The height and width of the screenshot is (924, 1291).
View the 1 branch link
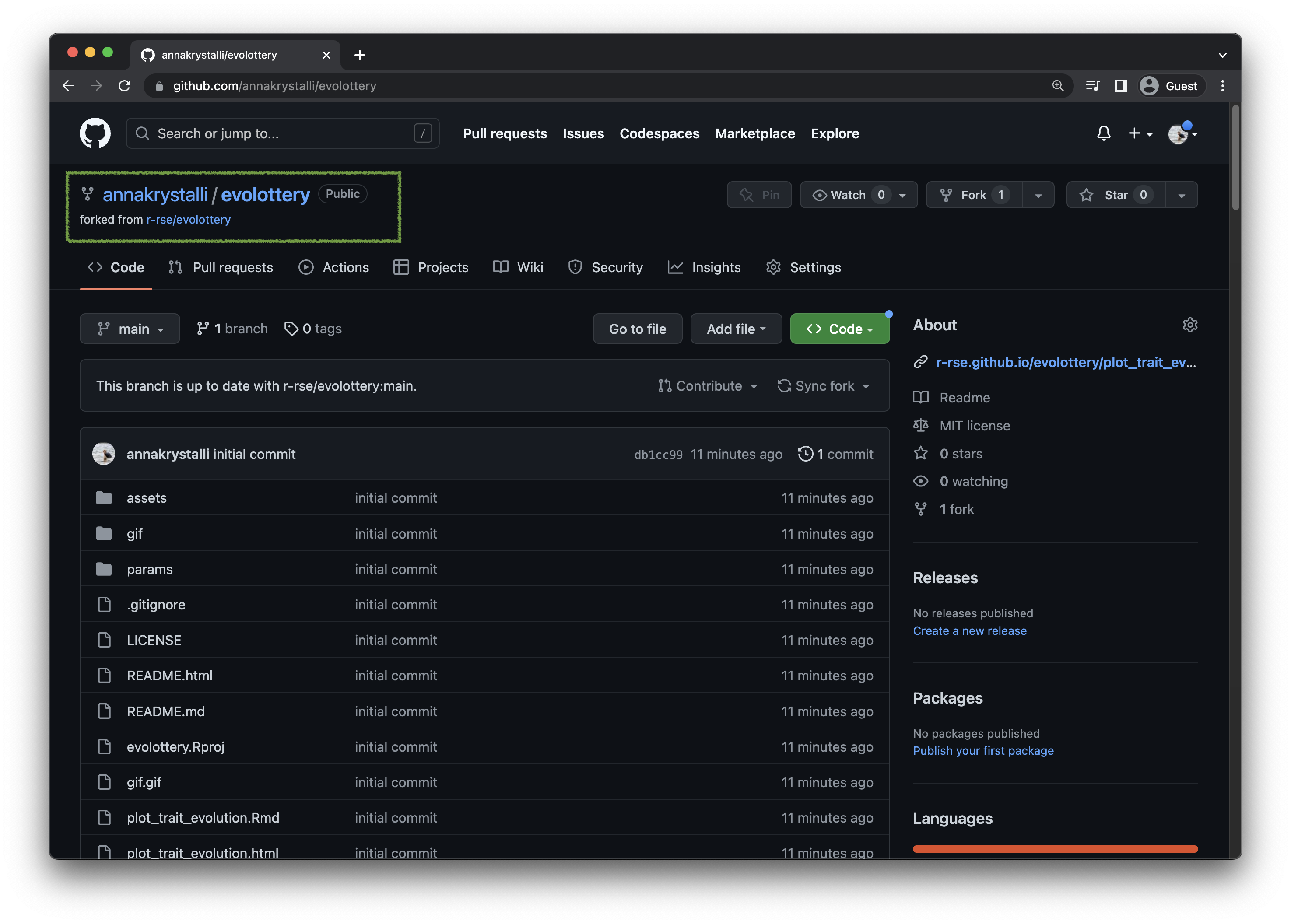[232, 328]
